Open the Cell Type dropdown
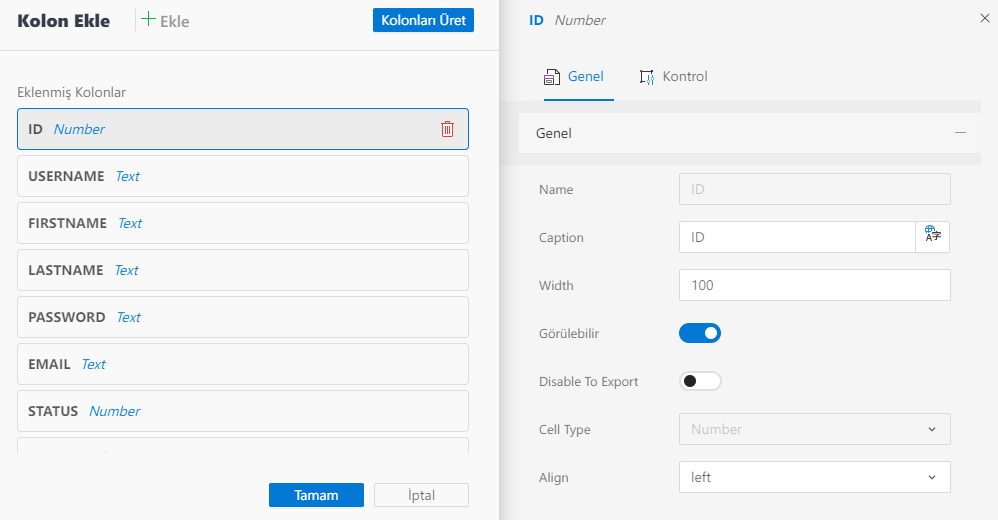Image resolution: width=998 pixels, height=520 pixels. click(x=814, y=429)
